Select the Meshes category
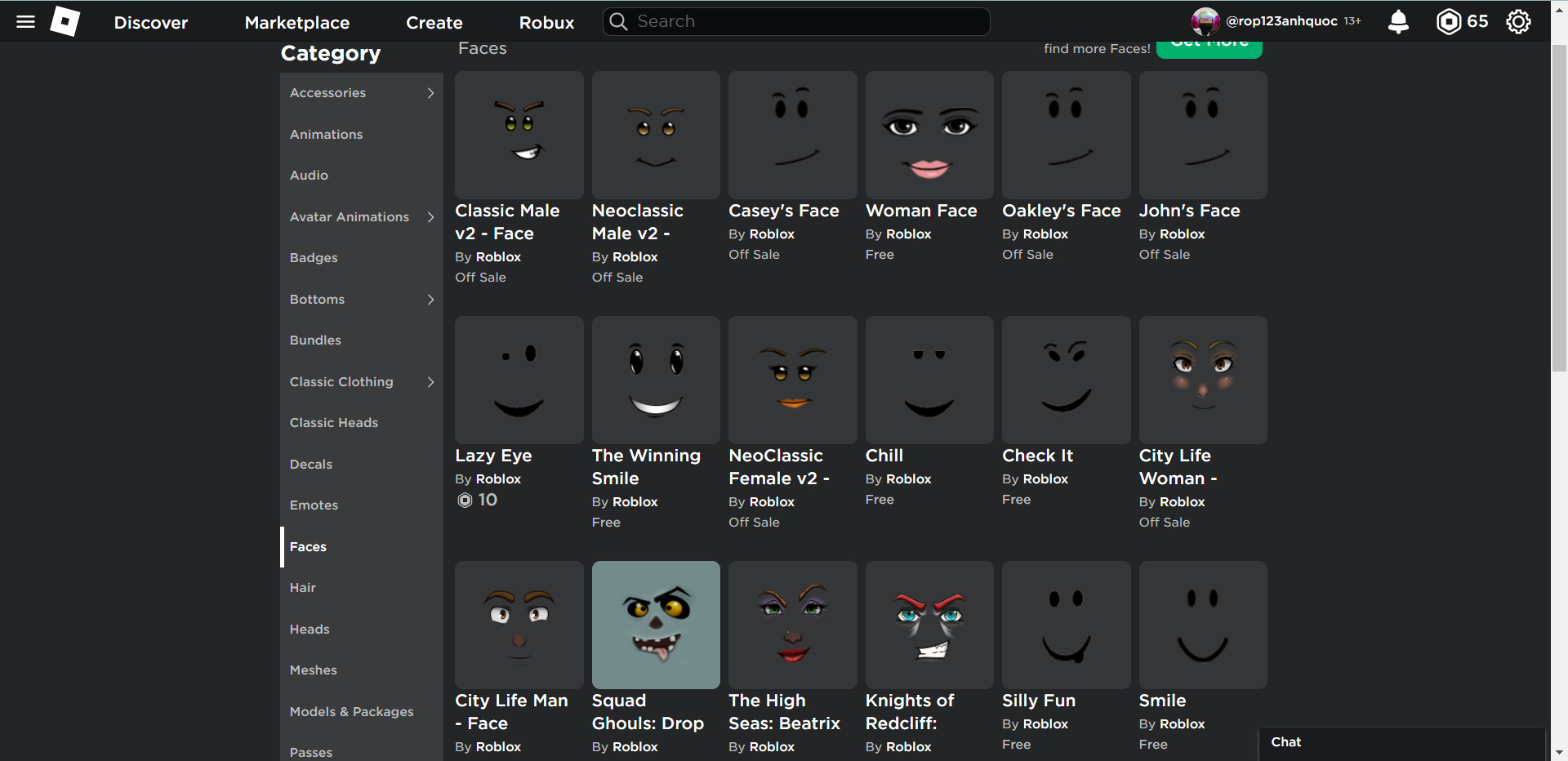Screen dimensions: 1568x761 pos(362,670)
